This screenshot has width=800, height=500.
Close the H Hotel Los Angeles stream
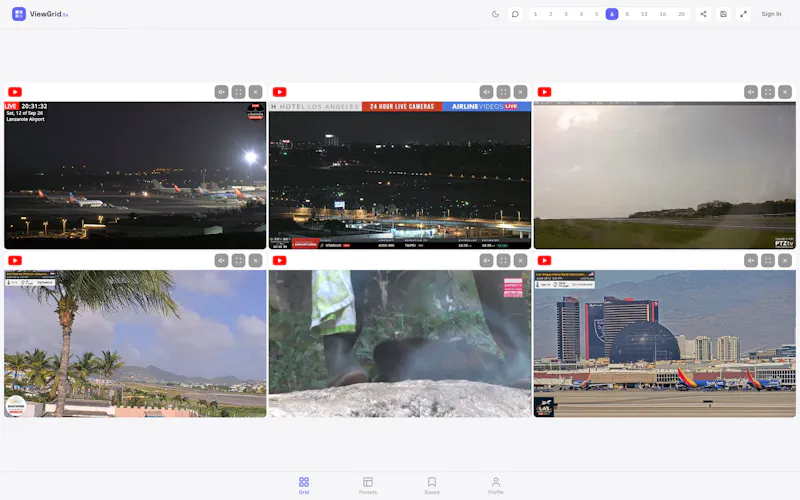(520, 92)
